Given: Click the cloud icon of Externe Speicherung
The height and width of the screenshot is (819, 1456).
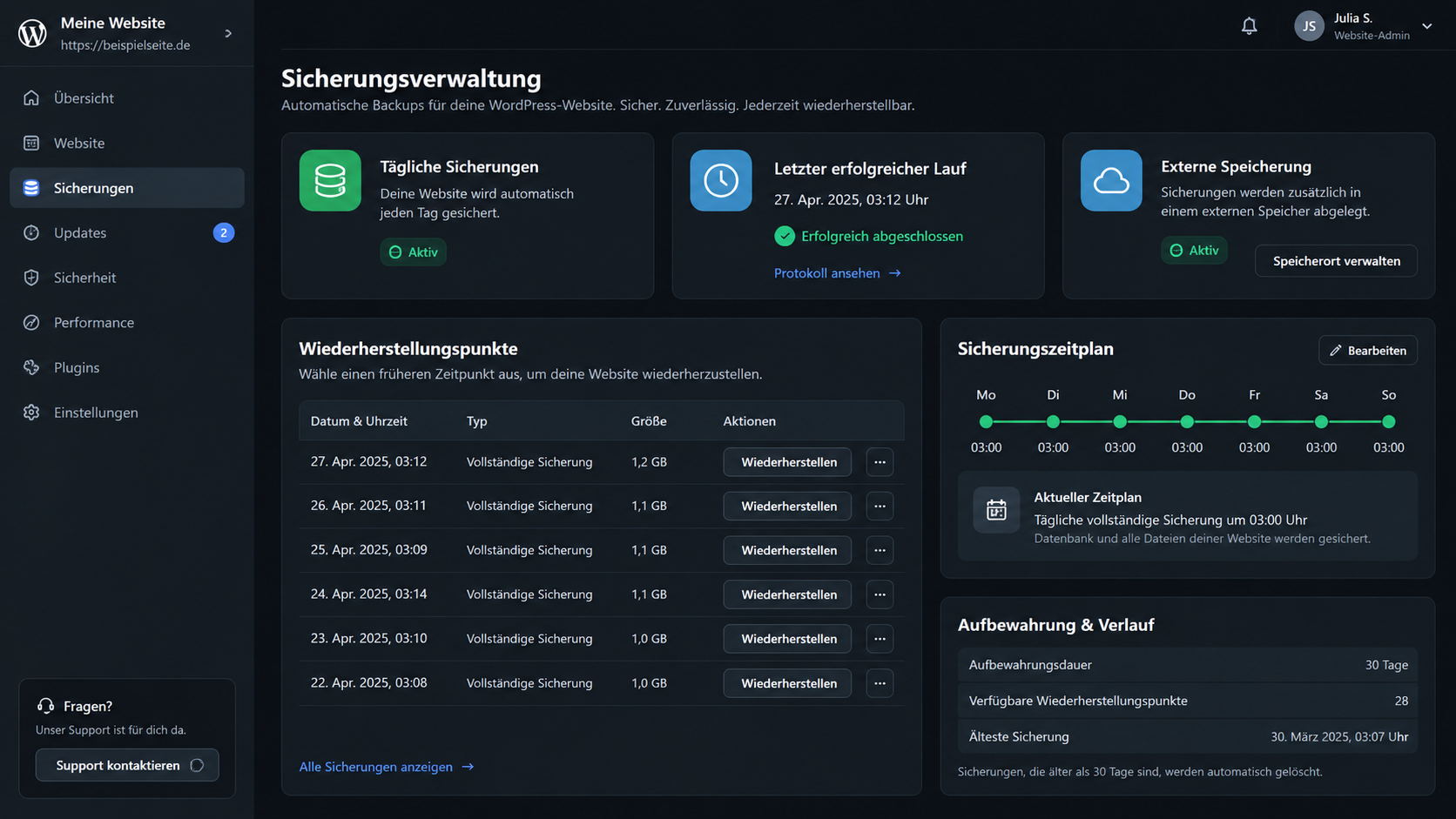Looking at the screenshot, I should point(1111,180).
